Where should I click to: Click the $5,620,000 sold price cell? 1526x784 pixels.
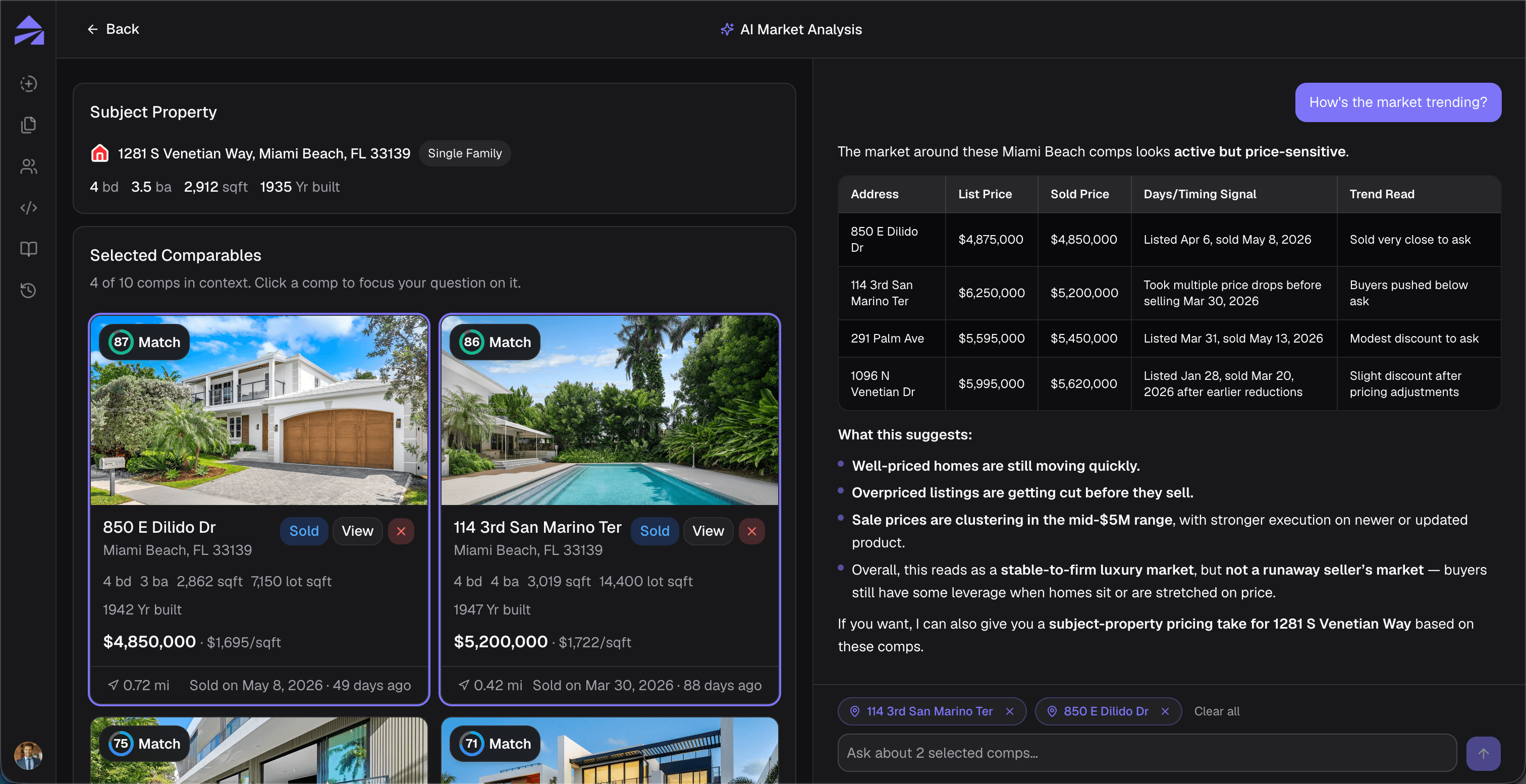[x=1083, y=384]
